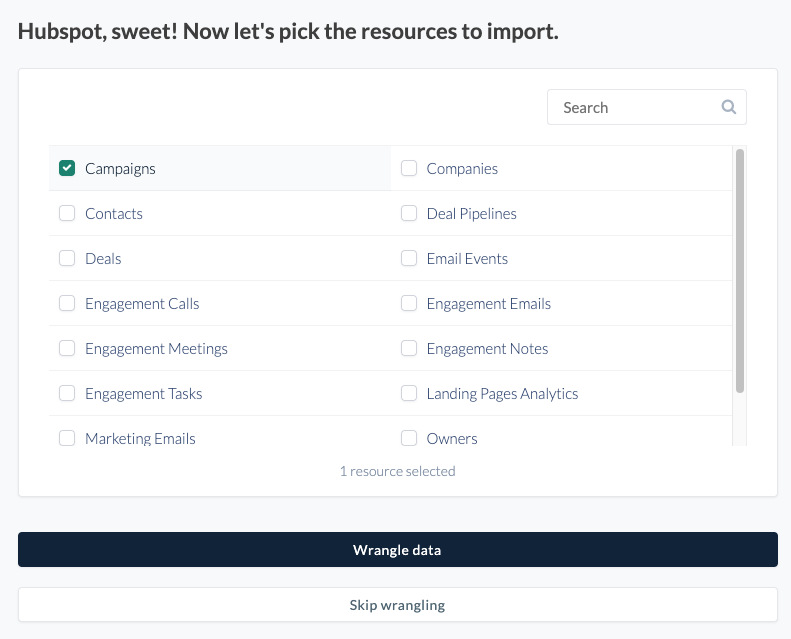Viewport: 791px width, 639px height.
Task: Tick the Contacts checkbox
Action: [x=67, y=213]
